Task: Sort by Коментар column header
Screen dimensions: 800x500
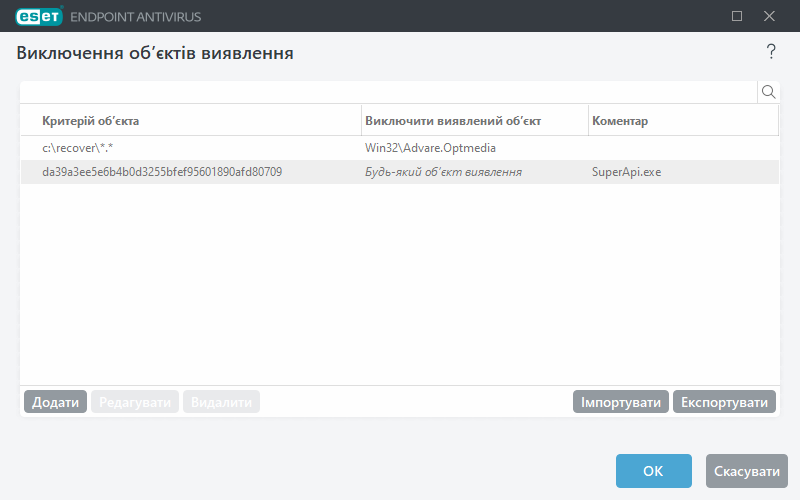Action: point(683,121)
